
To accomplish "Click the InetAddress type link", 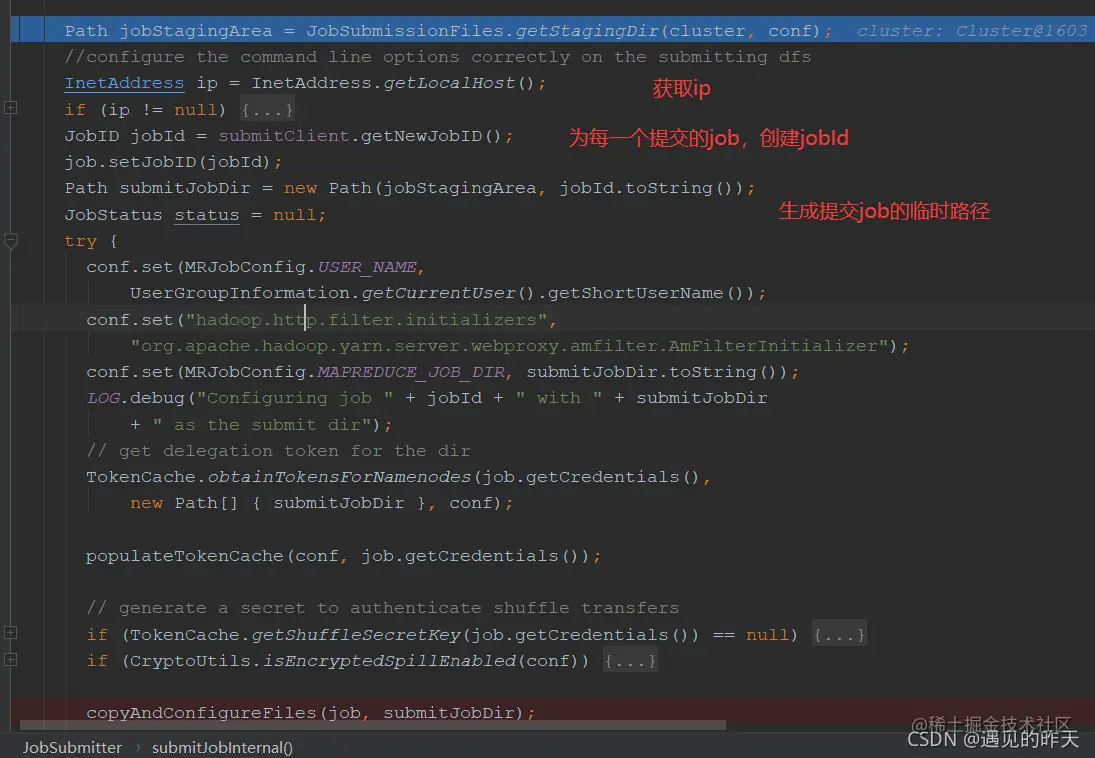I will (124, 83).
